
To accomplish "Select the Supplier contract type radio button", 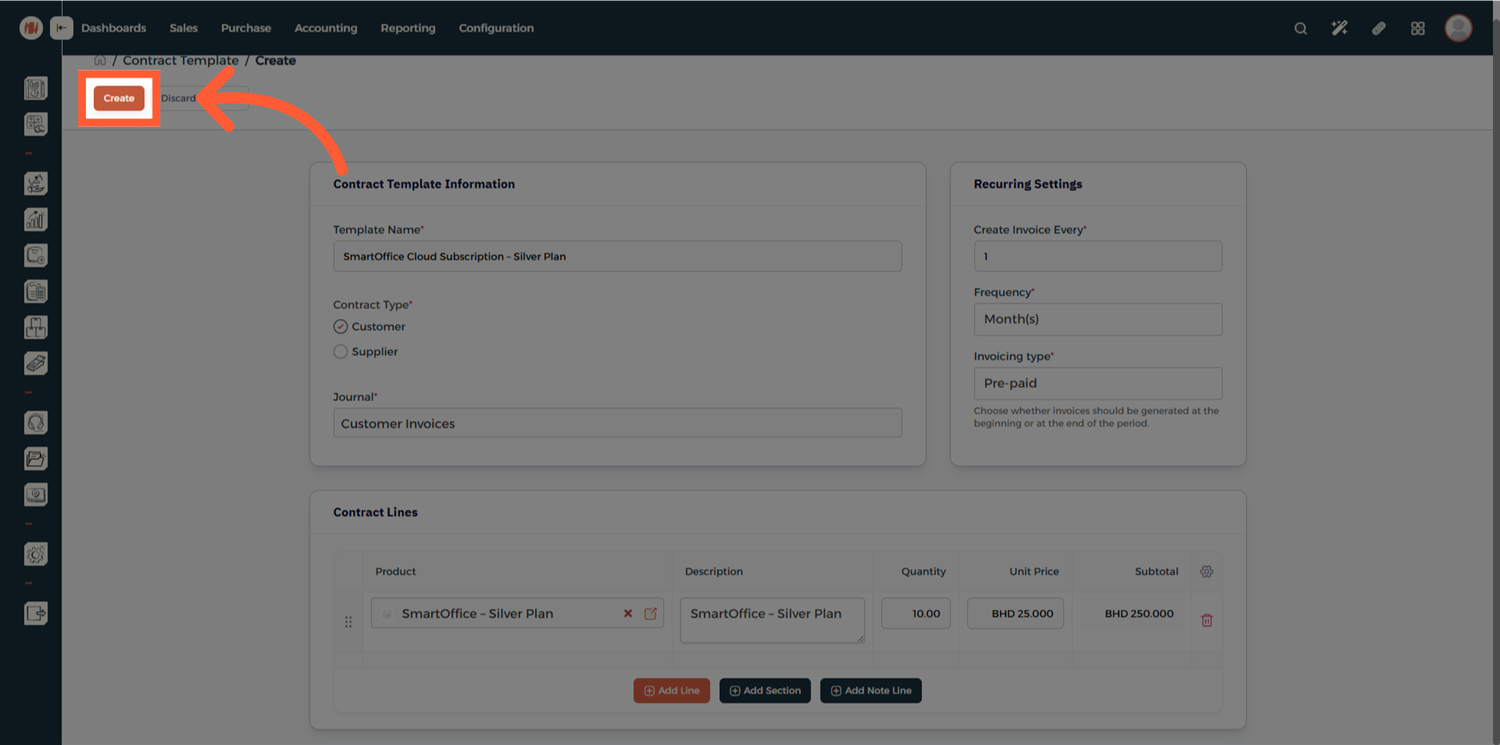I will [x=341, y=352].
